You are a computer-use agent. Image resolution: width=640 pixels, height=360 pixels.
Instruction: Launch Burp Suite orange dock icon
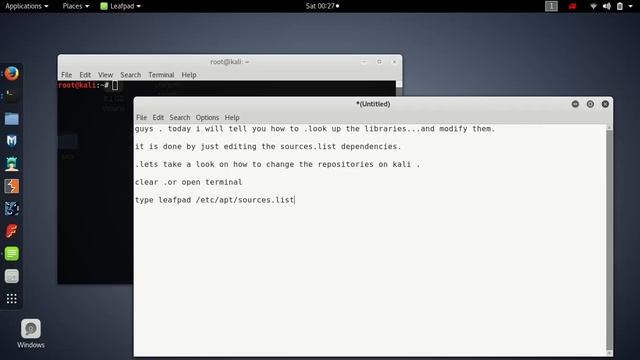coord(11,186)
